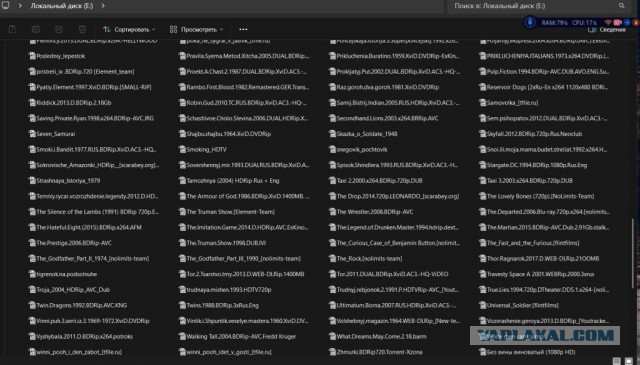The height and width of the screenshot is (365, 640).
Task: Select file Pyatiy.Element.1997.XviD.BDRip.[SMALL-RiP]
Action: 90,87
